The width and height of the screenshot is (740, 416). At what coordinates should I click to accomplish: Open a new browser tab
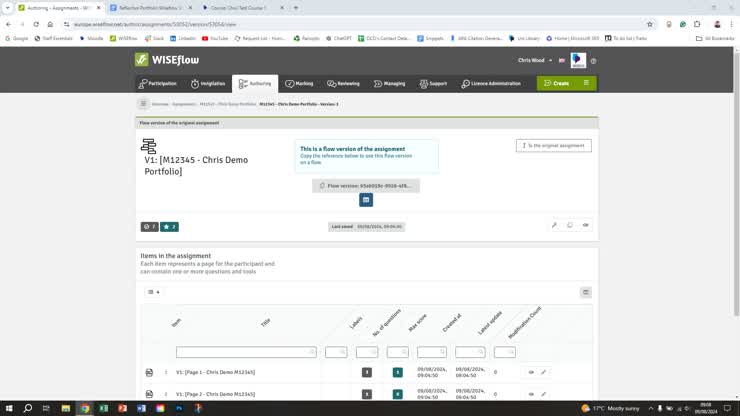pyautogui.click(x=296, y=8)
